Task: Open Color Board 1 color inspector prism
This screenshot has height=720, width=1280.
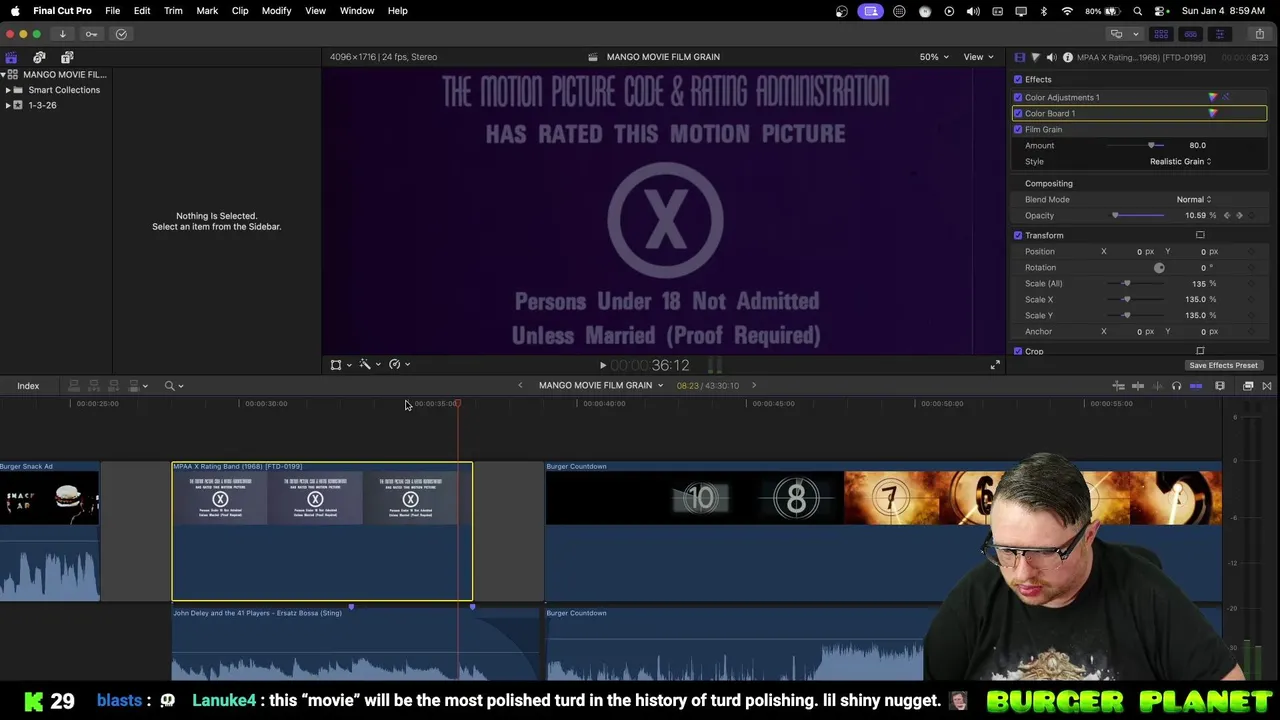Action: coord(1213,113)
